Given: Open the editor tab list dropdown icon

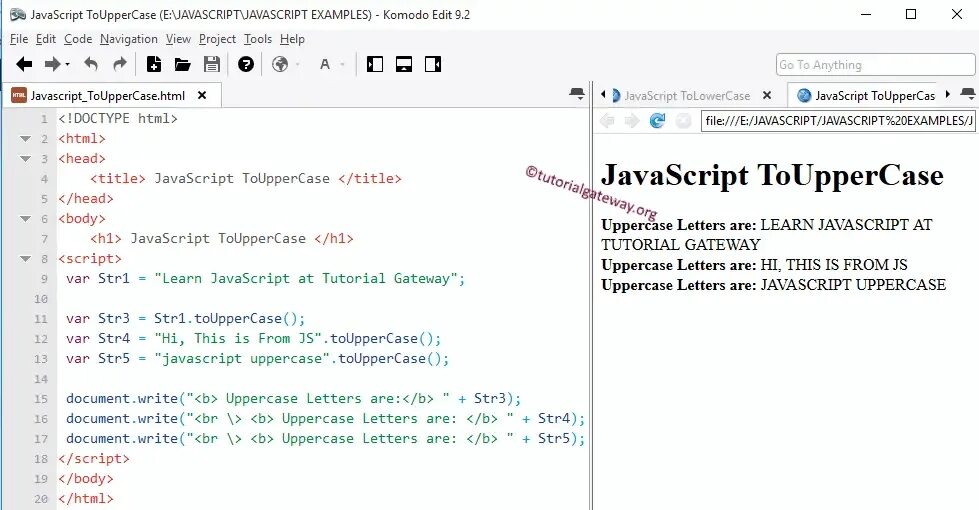Looking at the screenshot, I should tap(577, 94).
